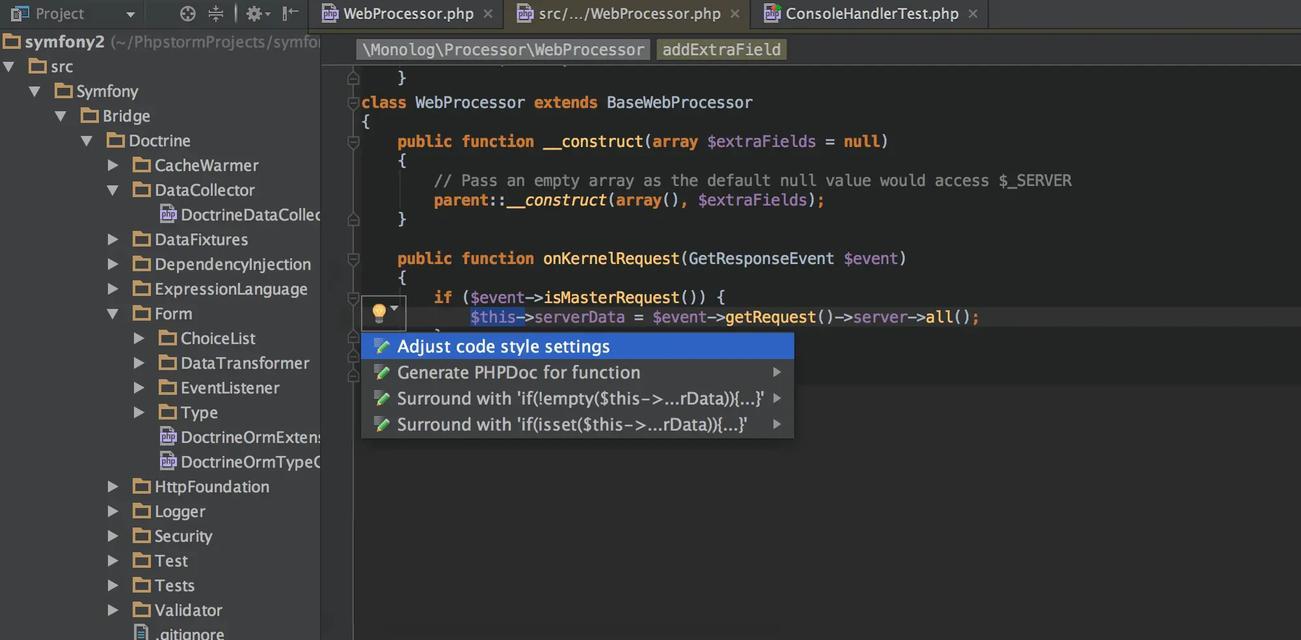
Task: Expand the Logger folder
Action: tap(113, 511)
